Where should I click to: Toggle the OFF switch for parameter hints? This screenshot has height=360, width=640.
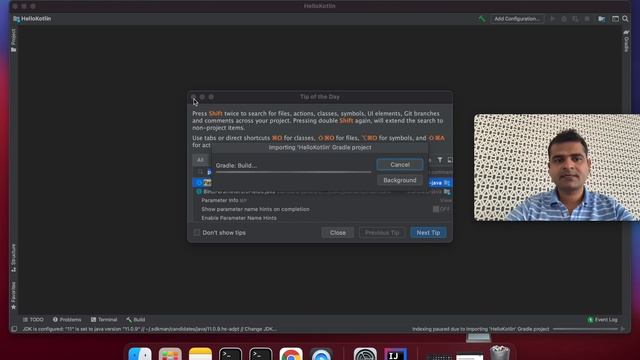click(441, 209)
